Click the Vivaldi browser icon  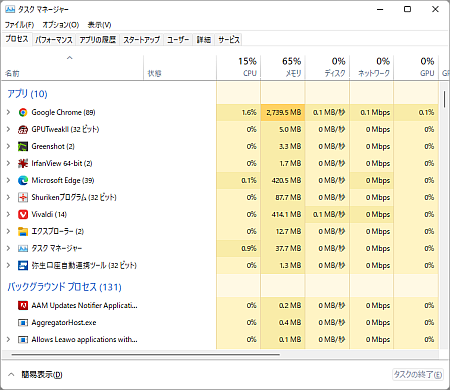23,214
